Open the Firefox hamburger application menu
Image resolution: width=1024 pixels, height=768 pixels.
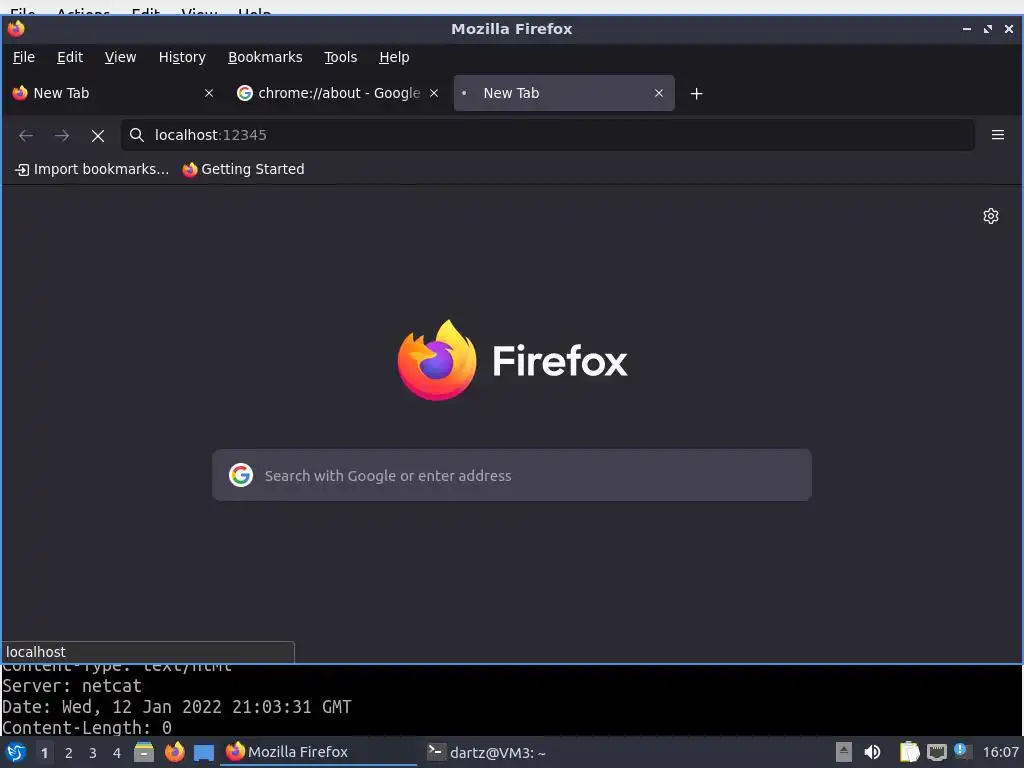coord(997,135)
